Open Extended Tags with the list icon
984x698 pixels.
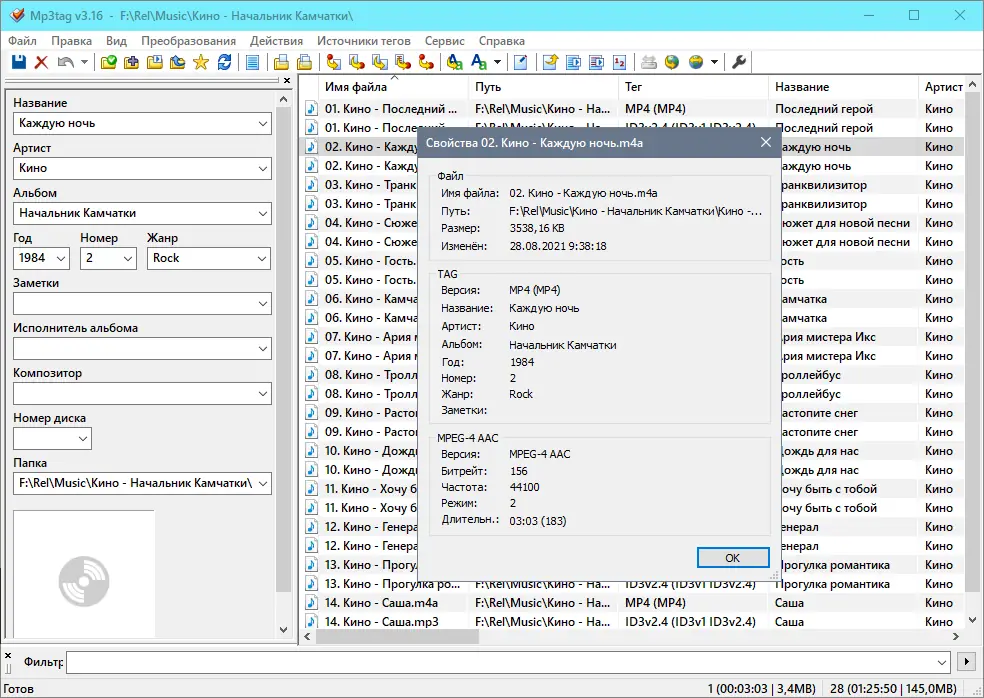coord(252,62)
